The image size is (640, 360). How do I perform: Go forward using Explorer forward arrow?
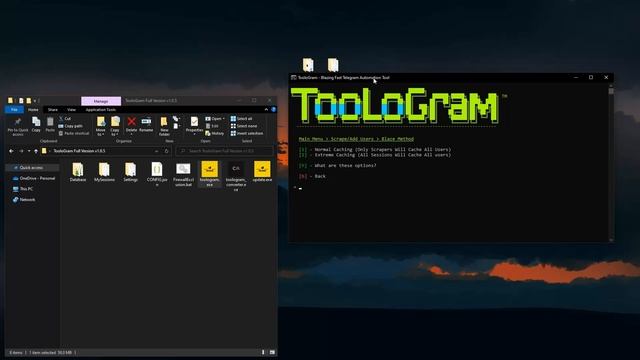point(21,151)
